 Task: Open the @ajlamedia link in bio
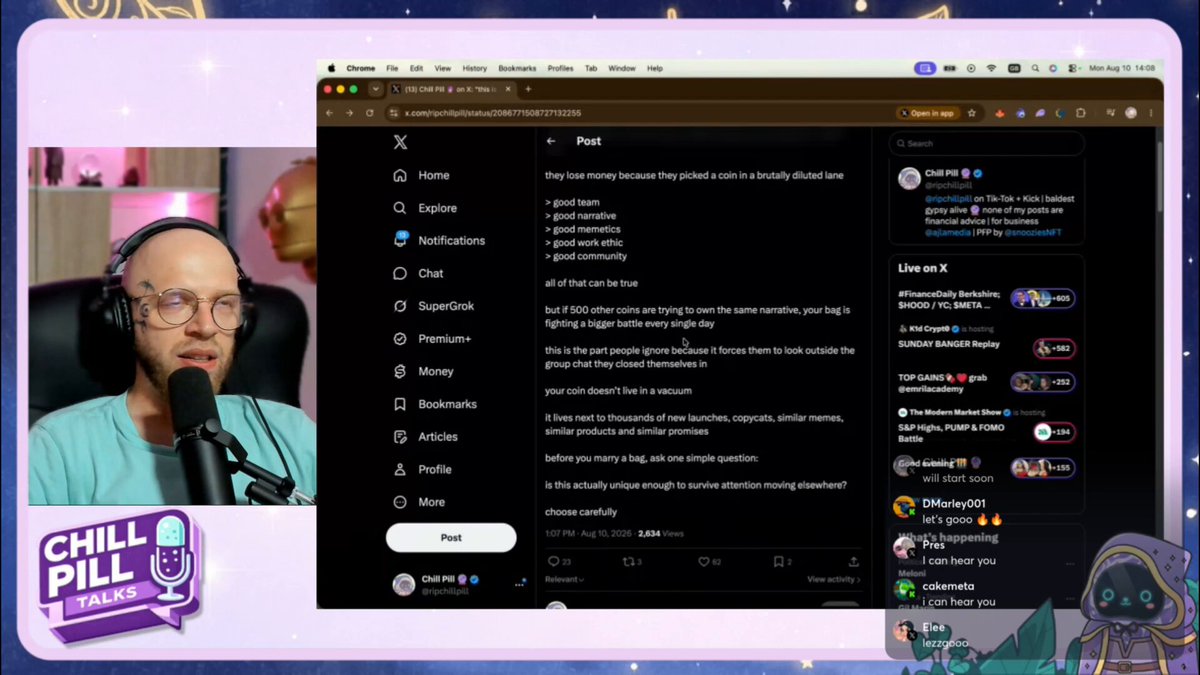click(946, 232)
